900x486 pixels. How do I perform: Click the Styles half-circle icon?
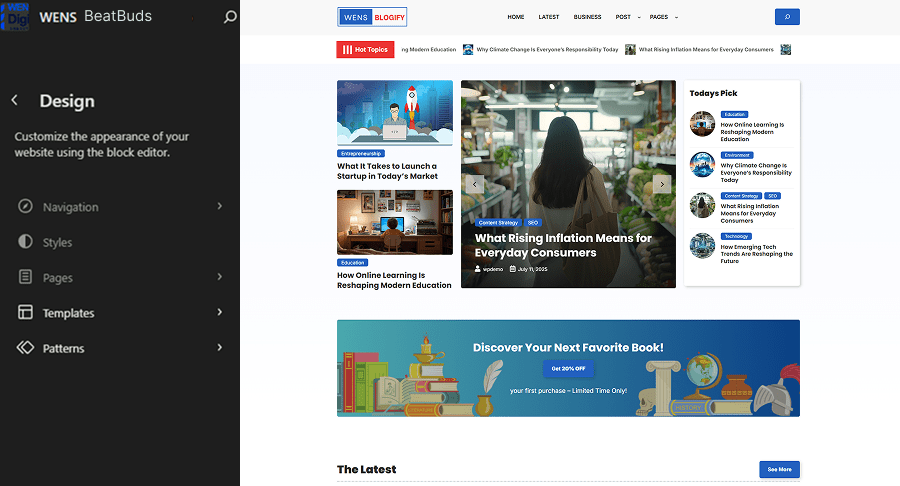click(25, 242)
